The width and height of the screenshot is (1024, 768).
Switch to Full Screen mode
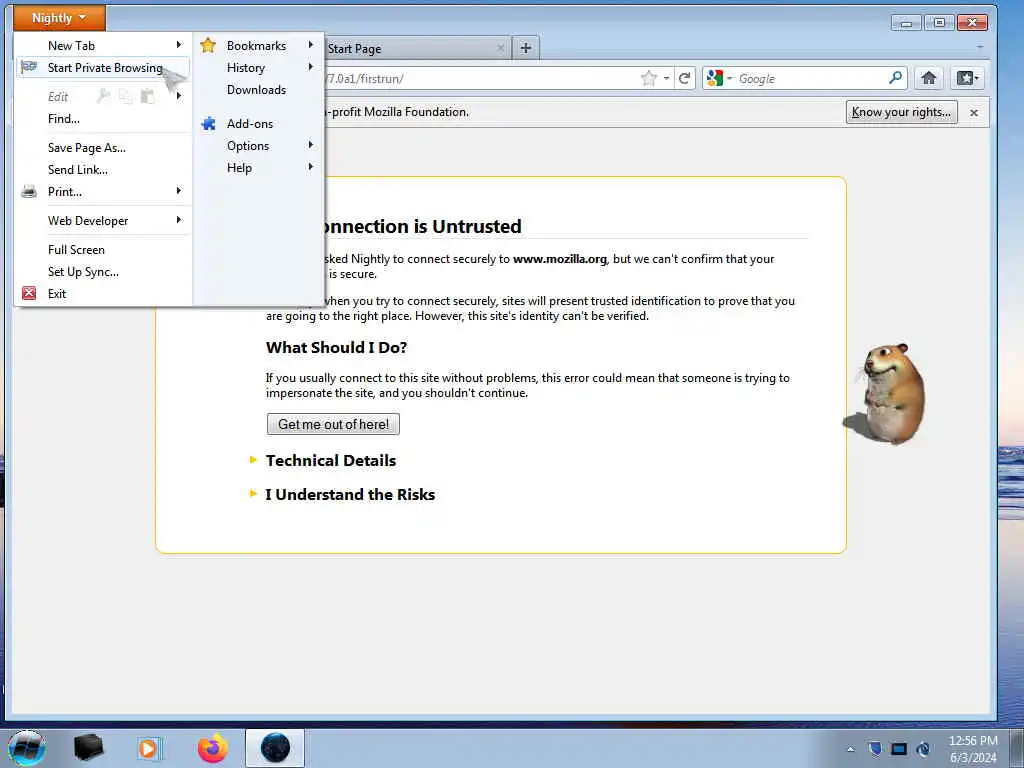point(76,249)
